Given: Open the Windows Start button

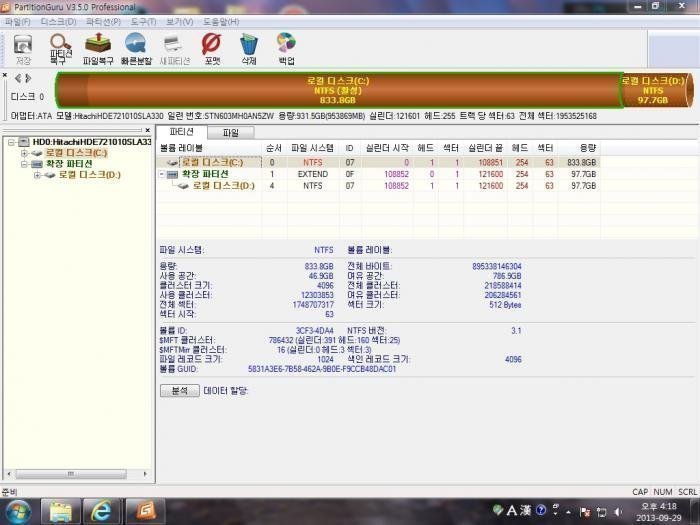Looking at the screenshot, I should point(17,511).
